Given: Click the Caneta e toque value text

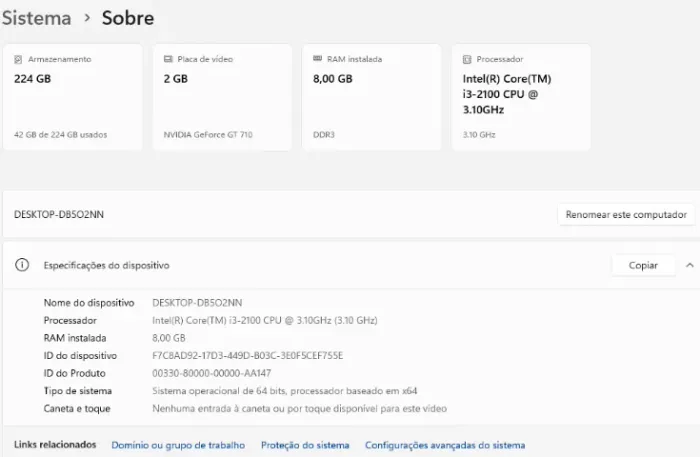Looking at the screenshot, I should tap(299, 409).
